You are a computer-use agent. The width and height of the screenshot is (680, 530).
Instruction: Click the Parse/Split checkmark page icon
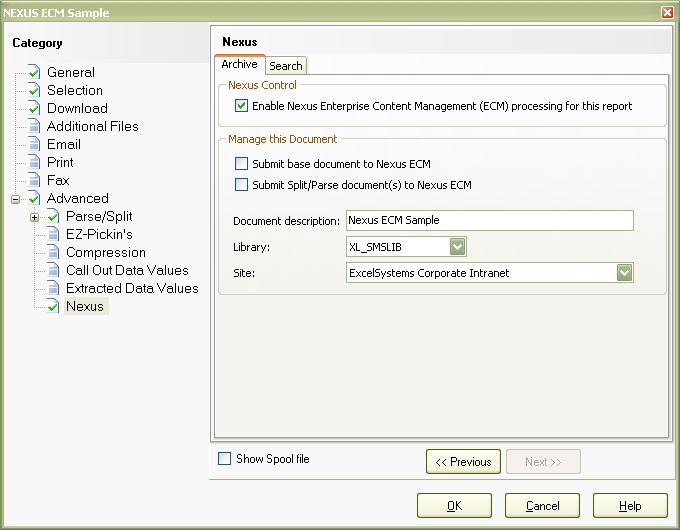click(x=53, y=216)
